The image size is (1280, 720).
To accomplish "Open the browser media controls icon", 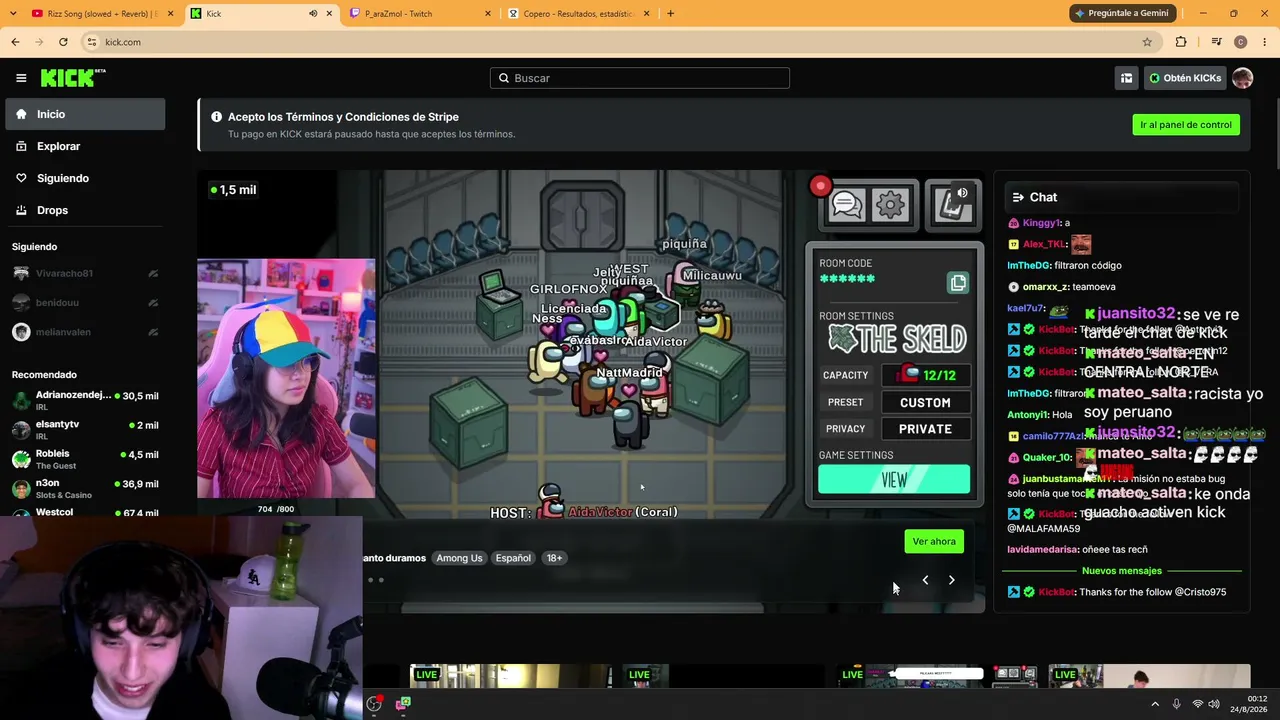I will click(1216, 42).
